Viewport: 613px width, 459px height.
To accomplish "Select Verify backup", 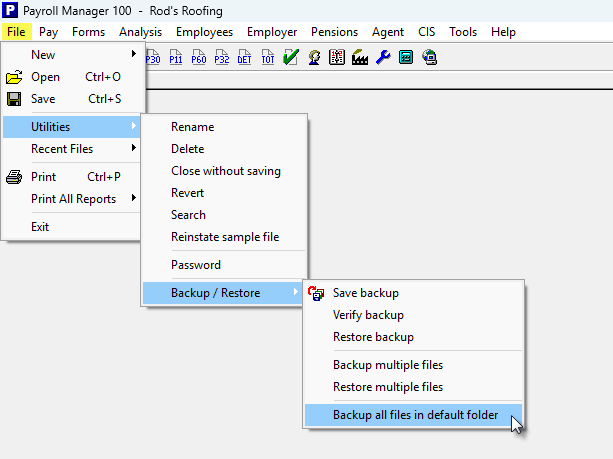I will pos(413,315).
